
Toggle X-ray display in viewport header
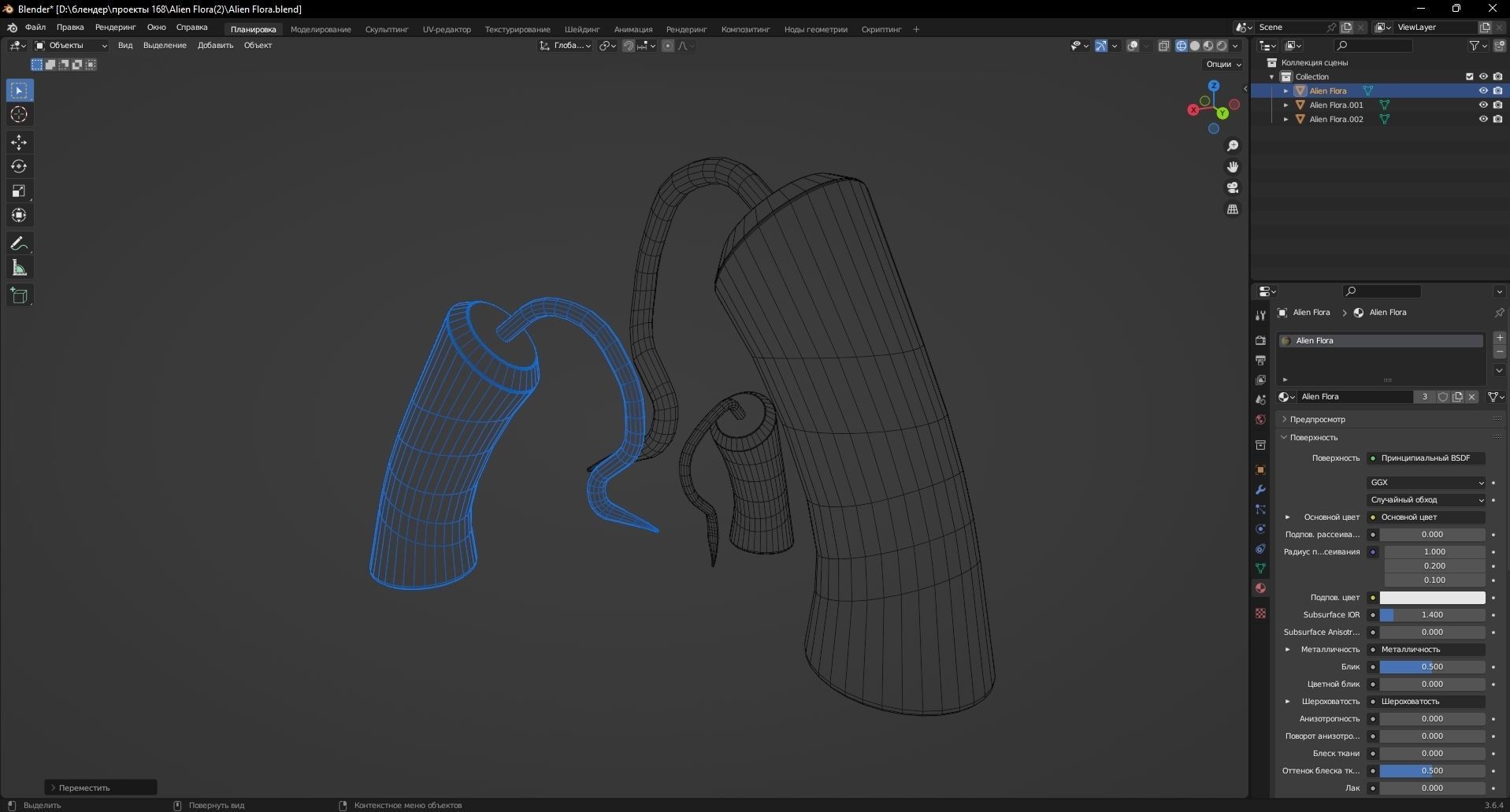pos(1164,46)
